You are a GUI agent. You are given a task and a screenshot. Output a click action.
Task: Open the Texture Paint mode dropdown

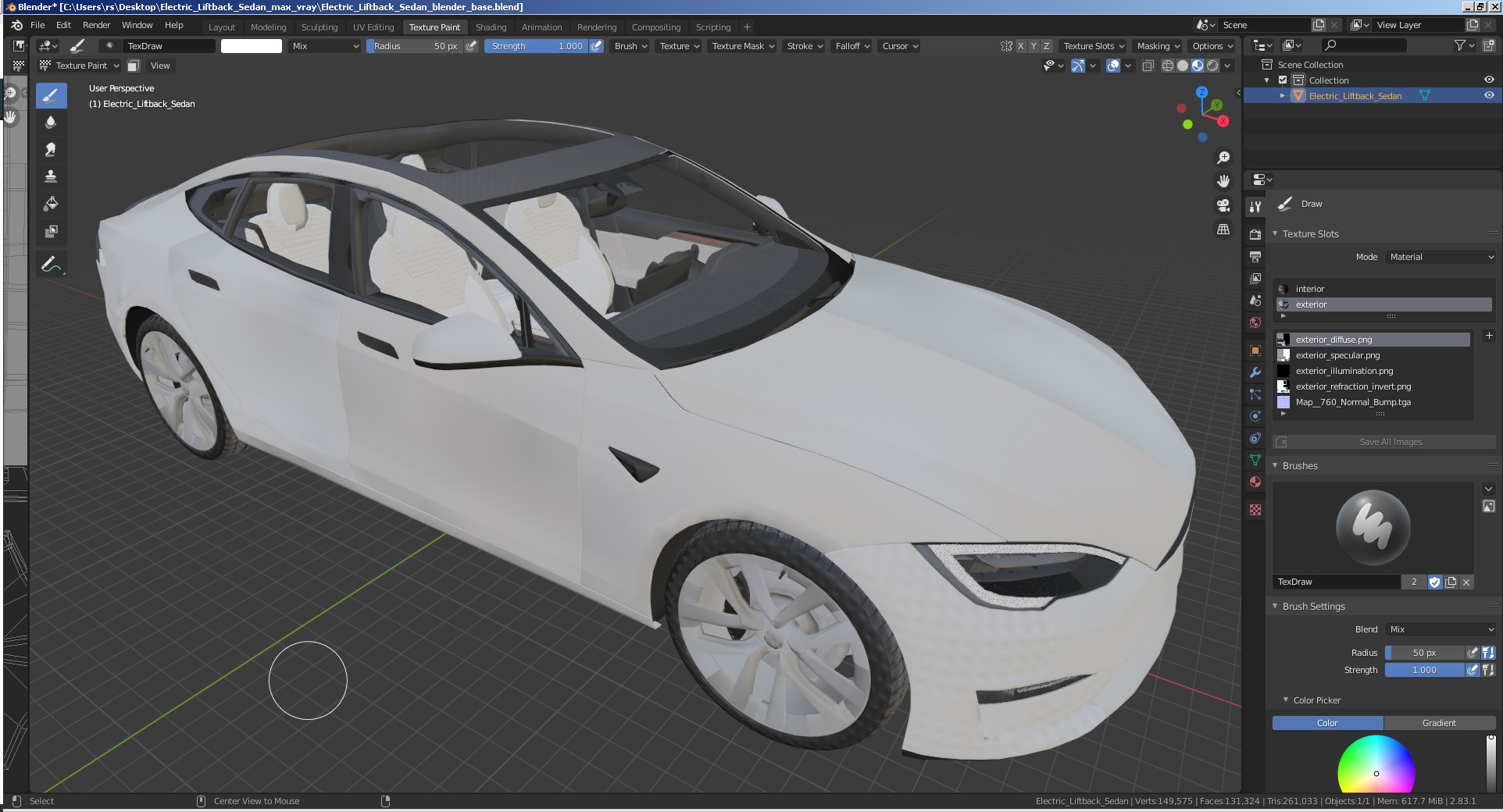tap(80, 66)
